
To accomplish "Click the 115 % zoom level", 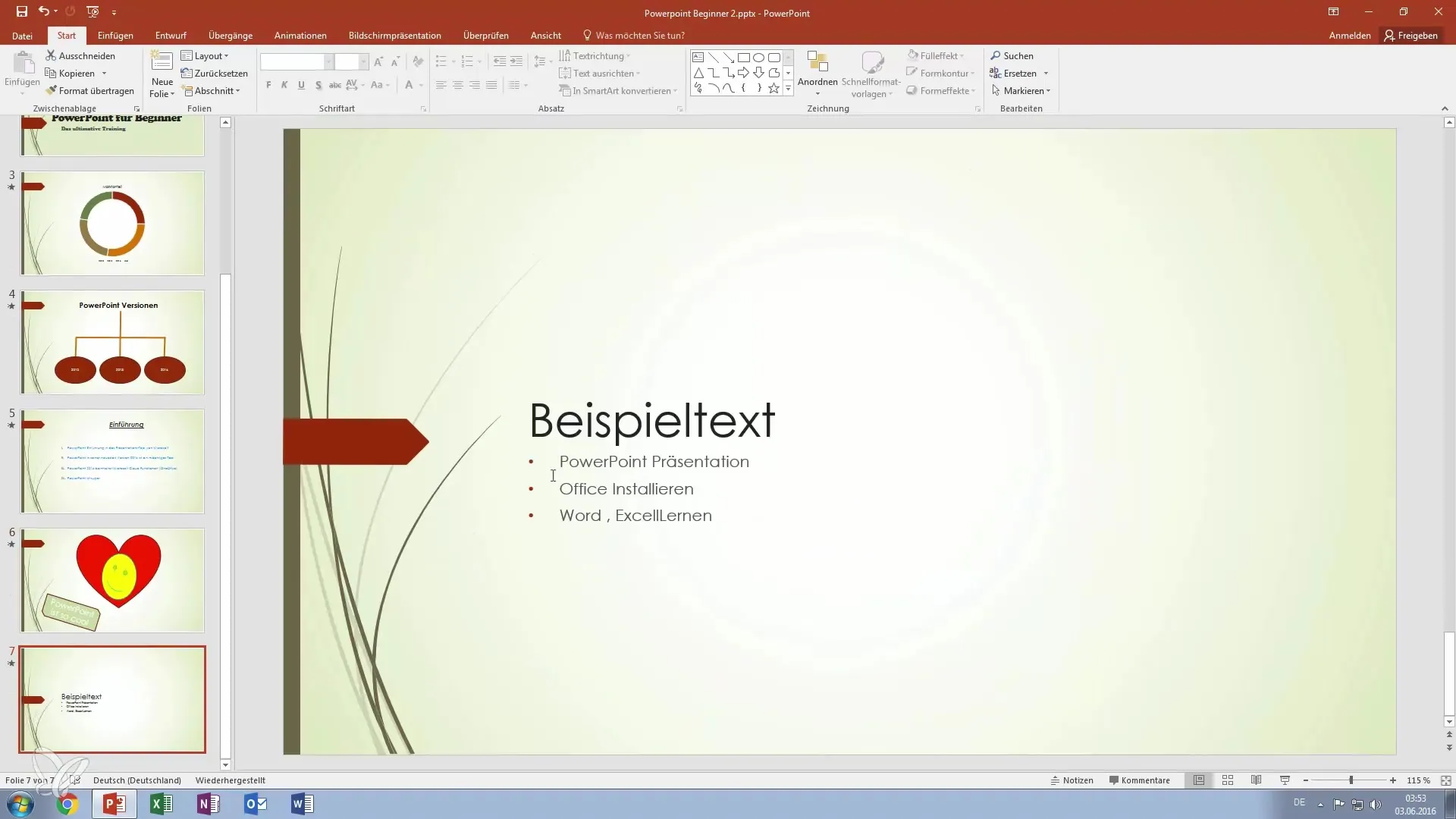I will pos(1418,780).
